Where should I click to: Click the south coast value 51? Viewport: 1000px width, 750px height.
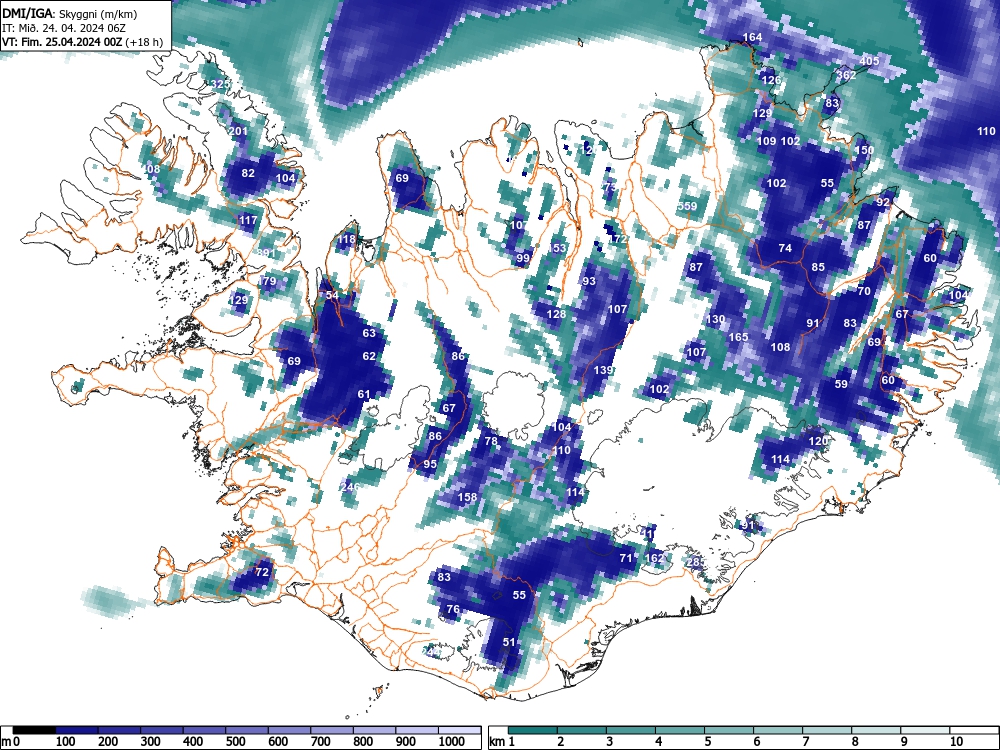(x=509, y=642)
